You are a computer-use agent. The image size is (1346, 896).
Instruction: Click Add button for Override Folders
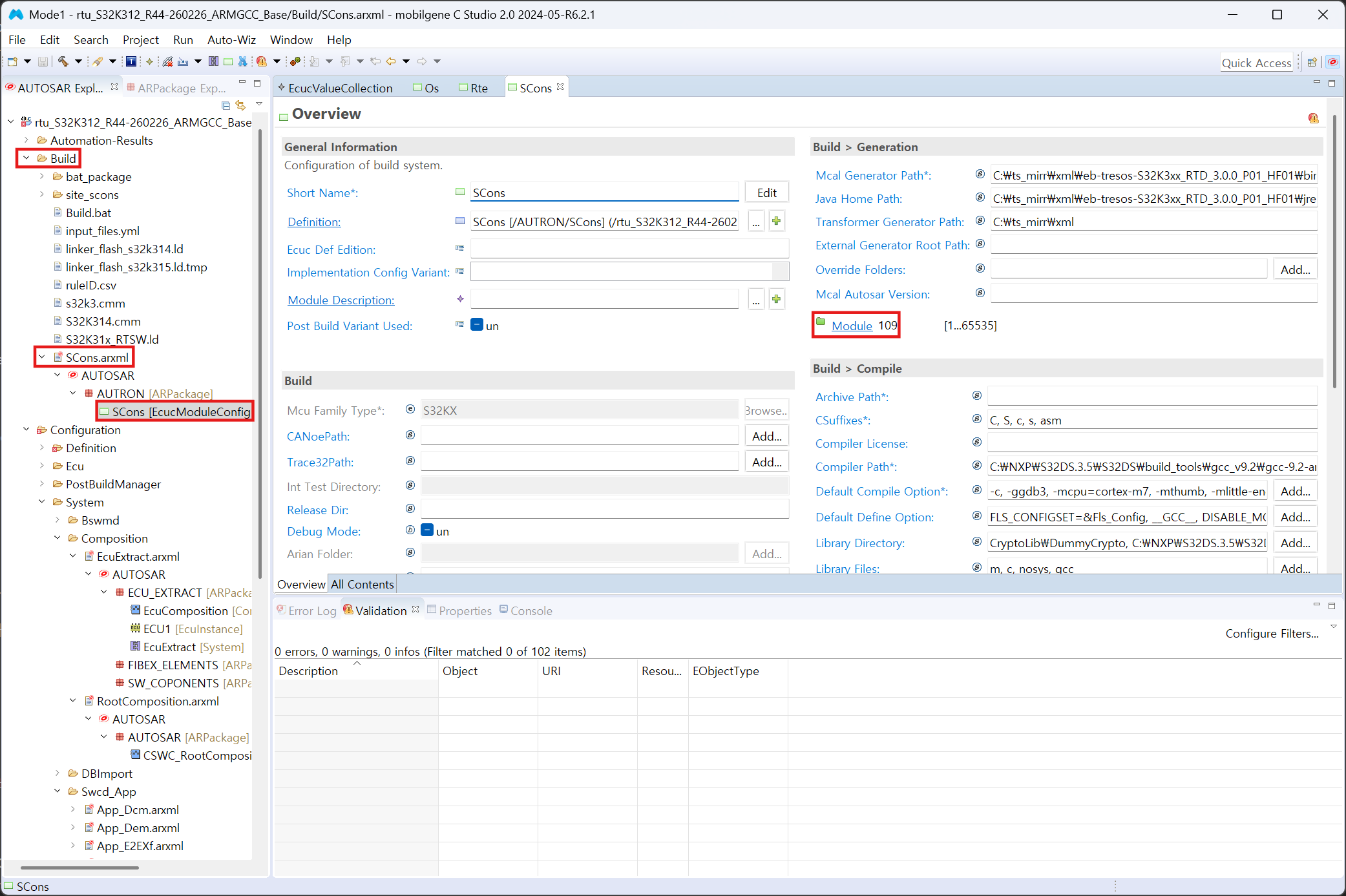pos(1295,269)
